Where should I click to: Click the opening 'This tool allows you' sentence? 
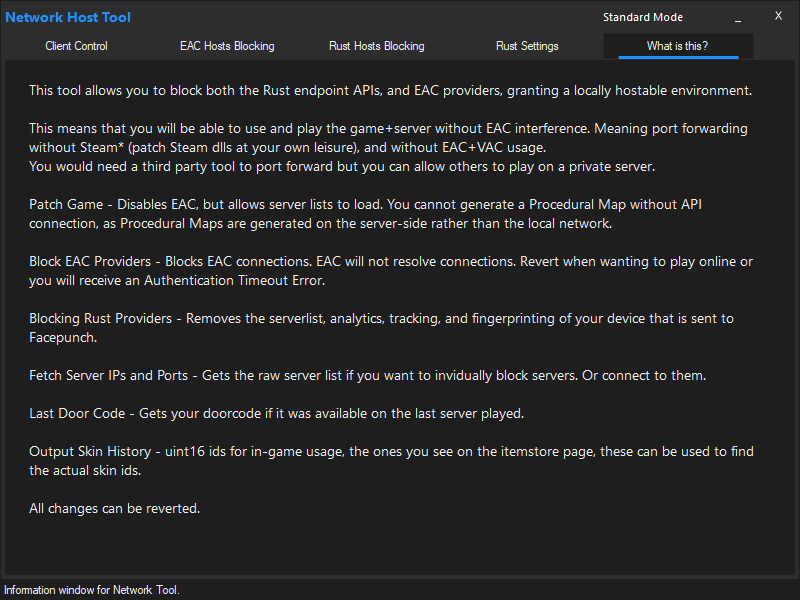pyautogui.click(x=390, y=91)
